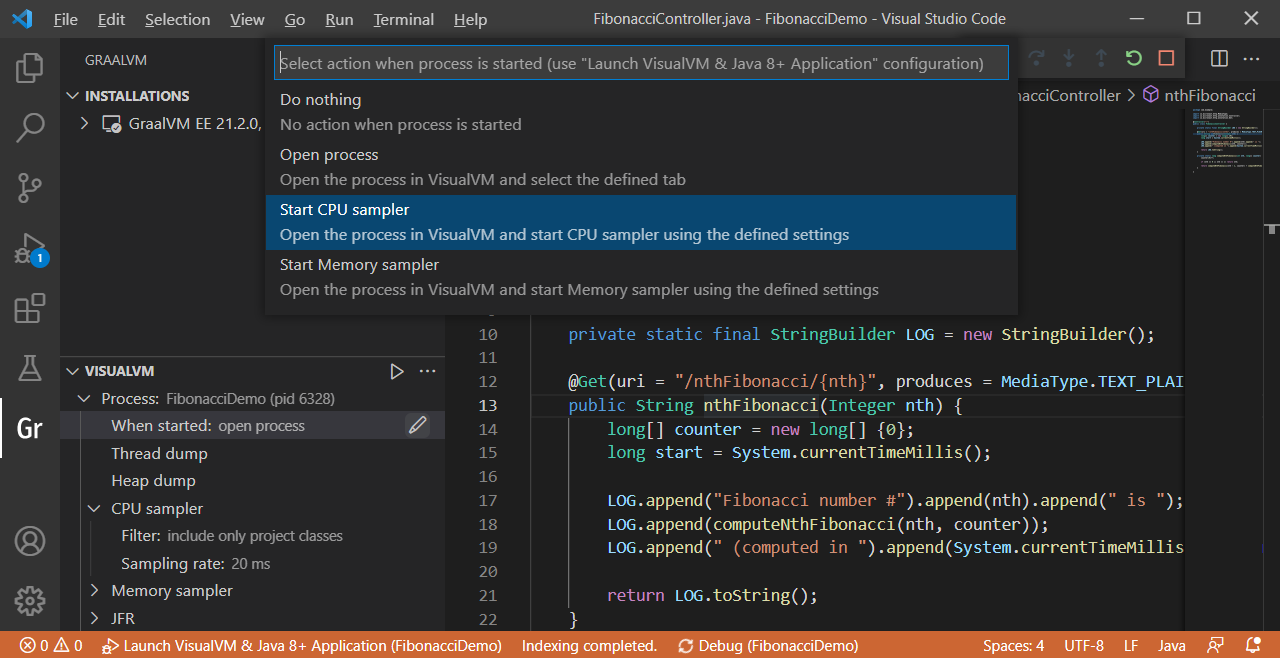Open the Source Control view
Viewport: 1280px width, 658px height.
tap(30, 187)
